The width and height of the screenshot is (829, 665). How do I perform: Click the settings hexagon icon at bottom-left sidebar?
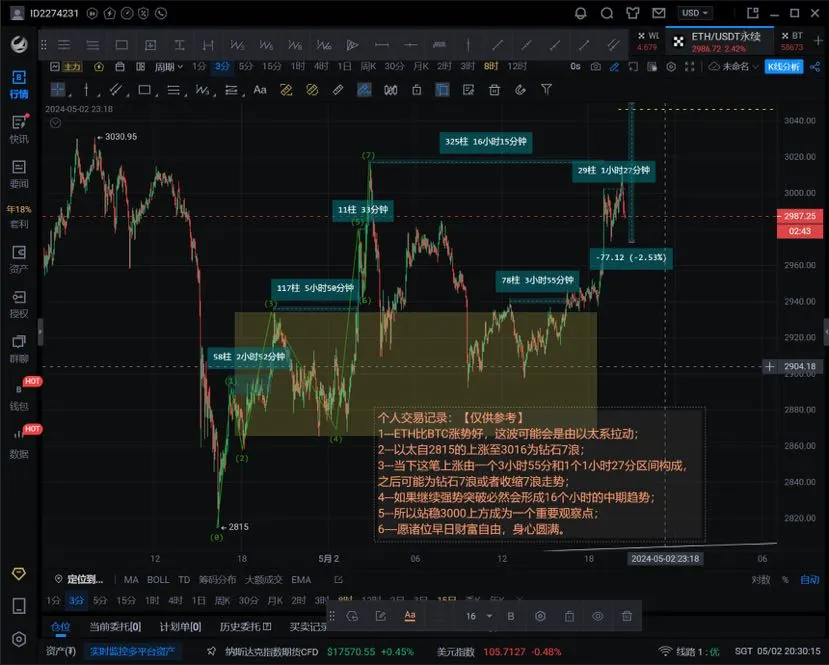point(19,640)
